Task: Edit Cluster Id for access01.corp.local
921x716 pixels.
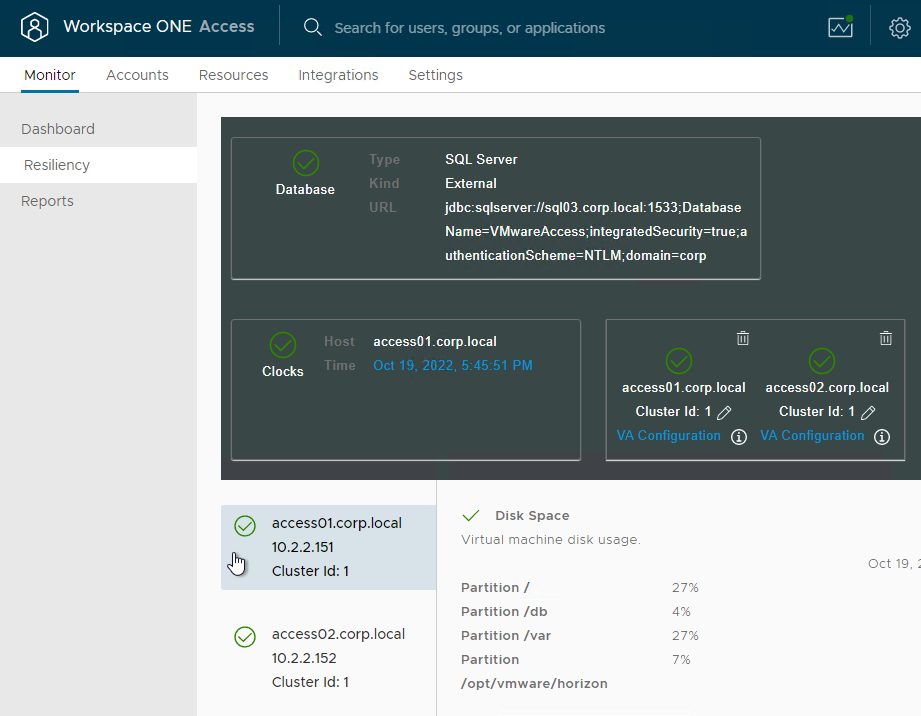Action: (x=724, y=412)
